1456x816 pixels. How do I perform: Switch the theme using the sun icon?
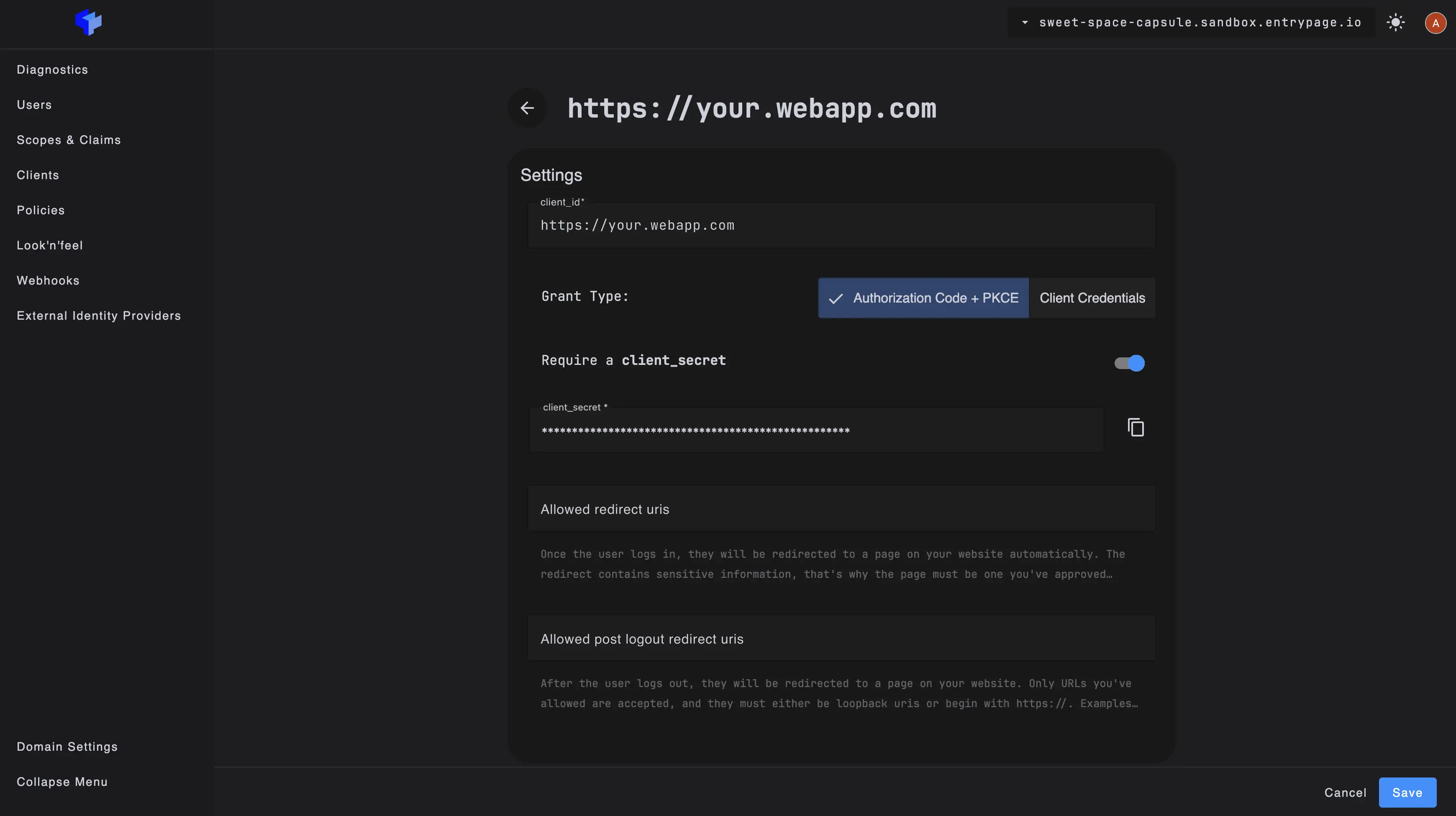[1396, 23]
